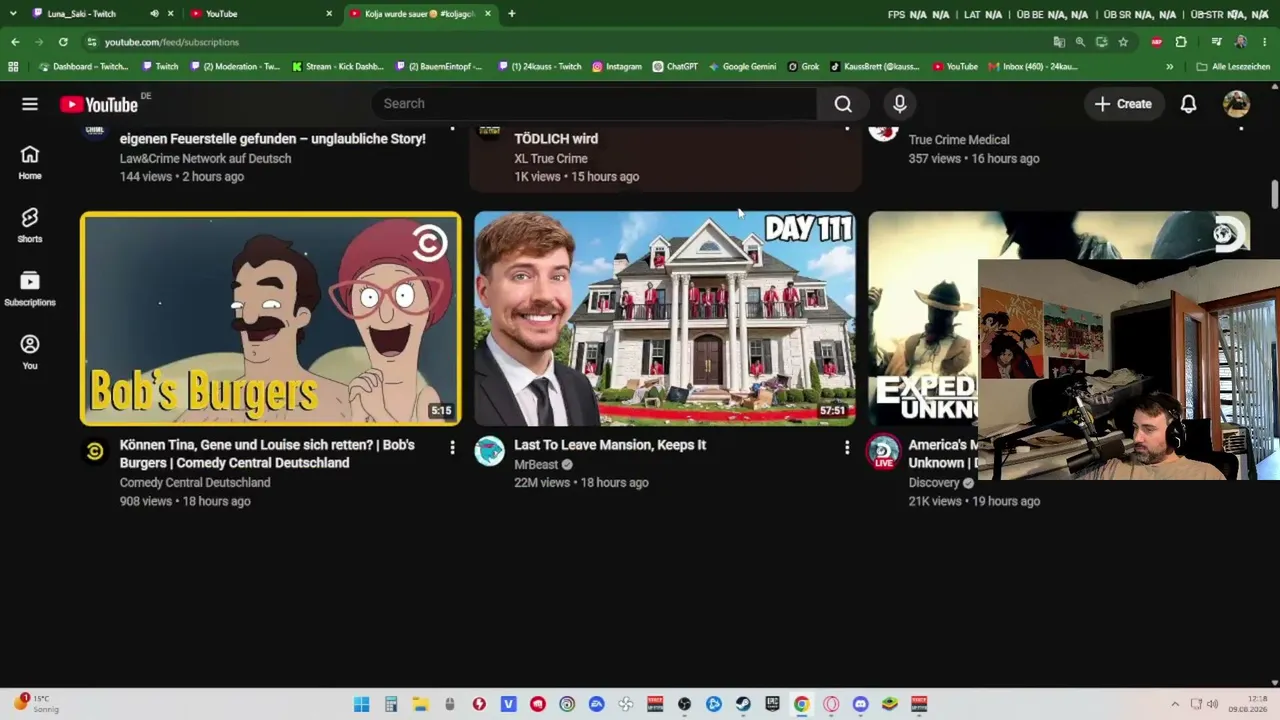Open the You section in the sidebar
This screenshot has height=720, width=1280.
[x=30, y=352]
